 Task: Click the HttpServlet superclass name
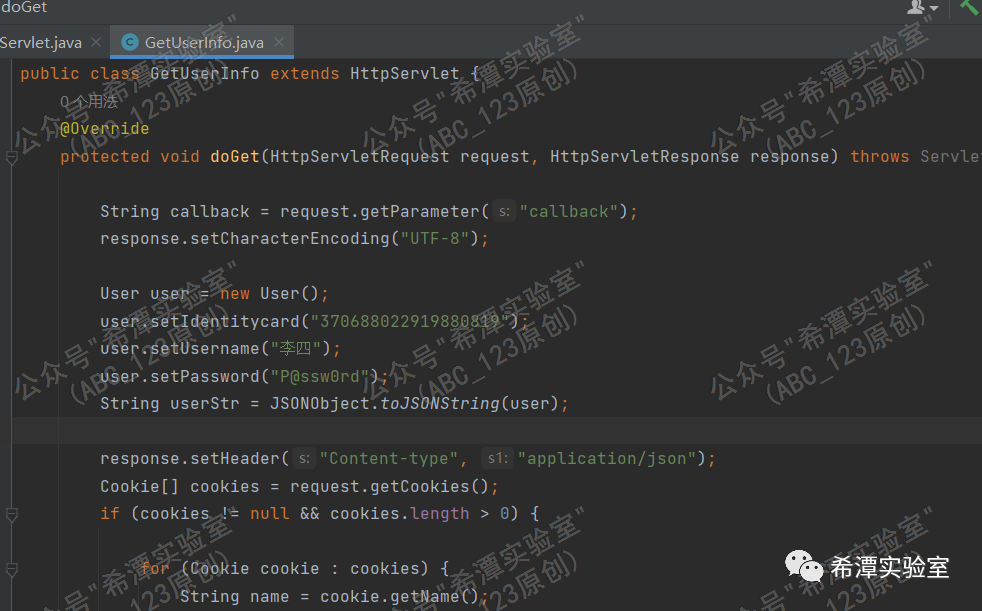point(405,74)
